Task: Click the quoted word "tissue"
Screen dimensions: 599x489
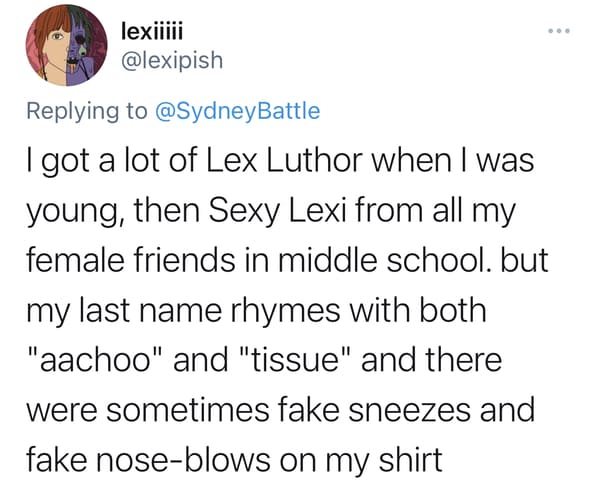Action: coord(295,360)
